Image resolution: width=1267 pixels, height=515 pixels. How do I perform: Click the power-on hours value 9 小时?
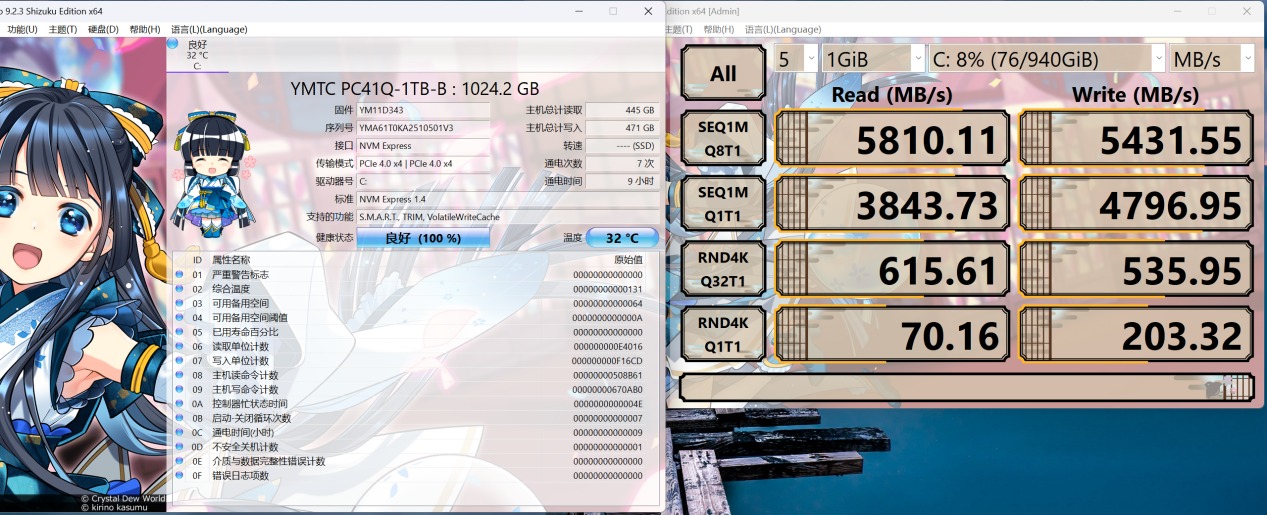click(622, 181)
